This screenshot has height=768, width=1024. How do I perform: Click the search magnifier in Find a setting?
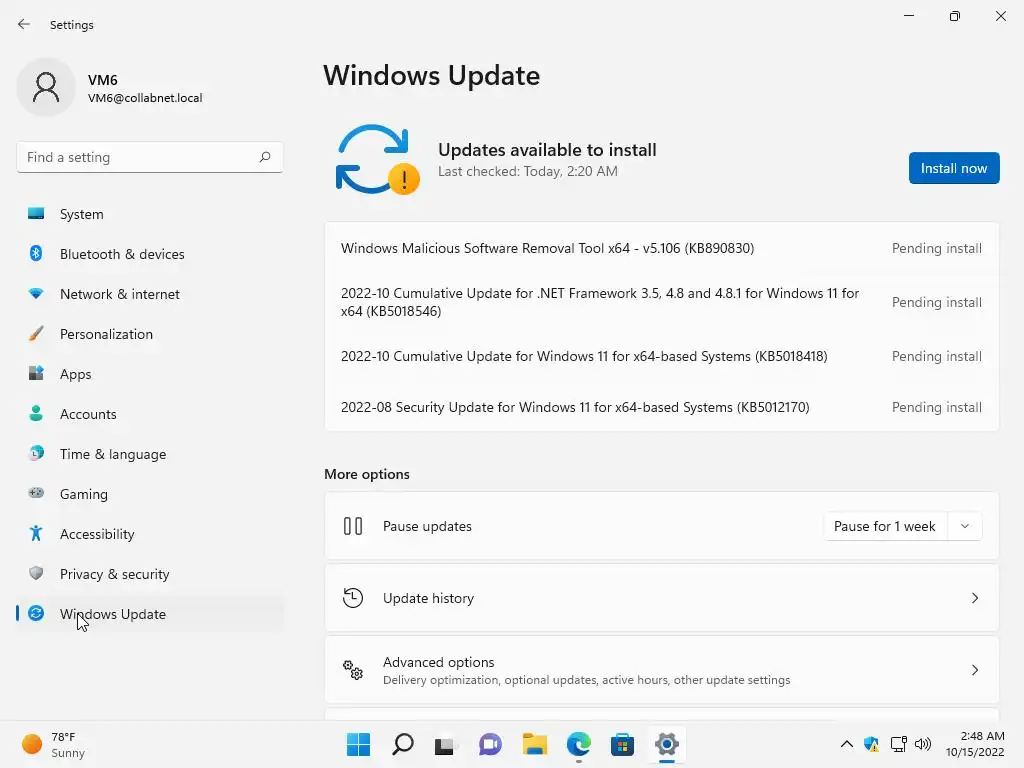[264, 157]
